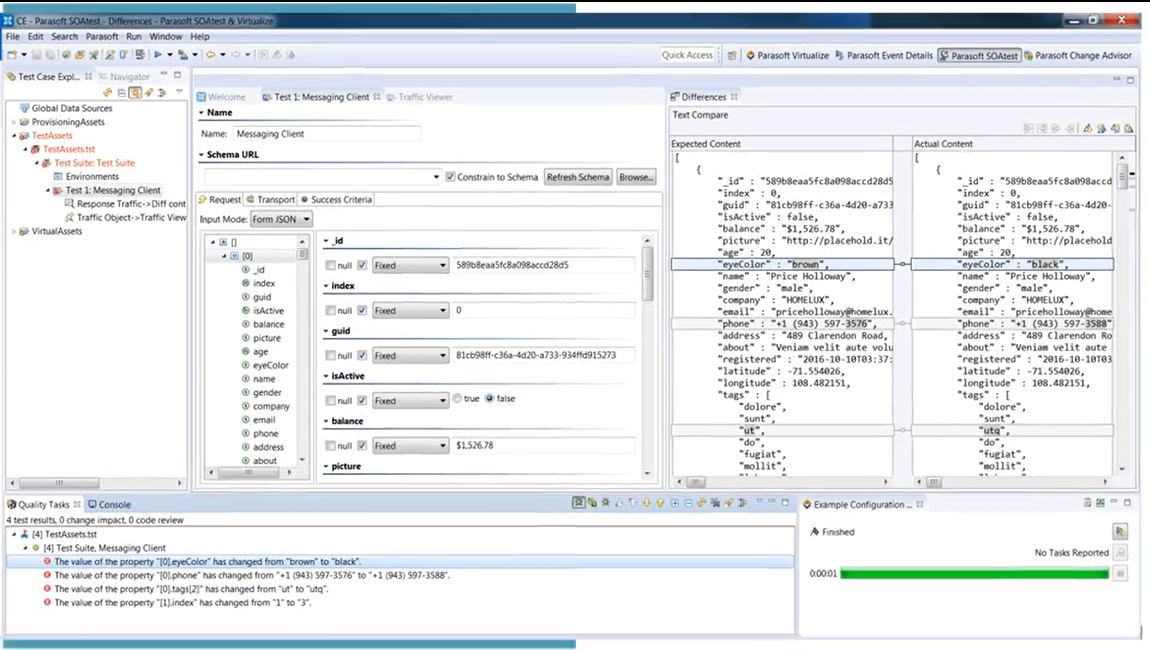Image resolution: width=1150 pixels, height=650 pixels.
Task: Click the refresh icon in Test Case Explorer toolbar
Action: [108, 92]
